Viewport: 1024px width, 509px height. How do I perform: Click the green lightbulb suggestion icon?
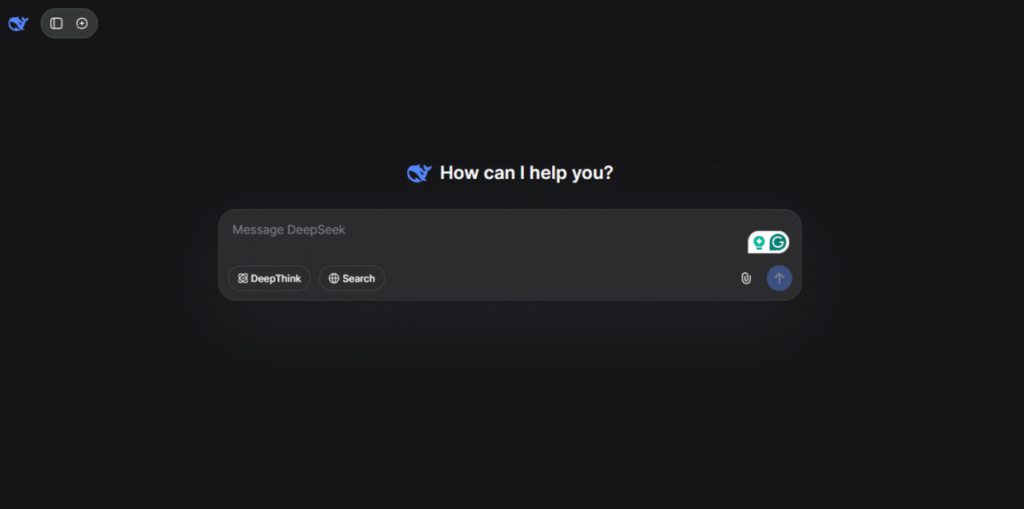click(759, 242)
